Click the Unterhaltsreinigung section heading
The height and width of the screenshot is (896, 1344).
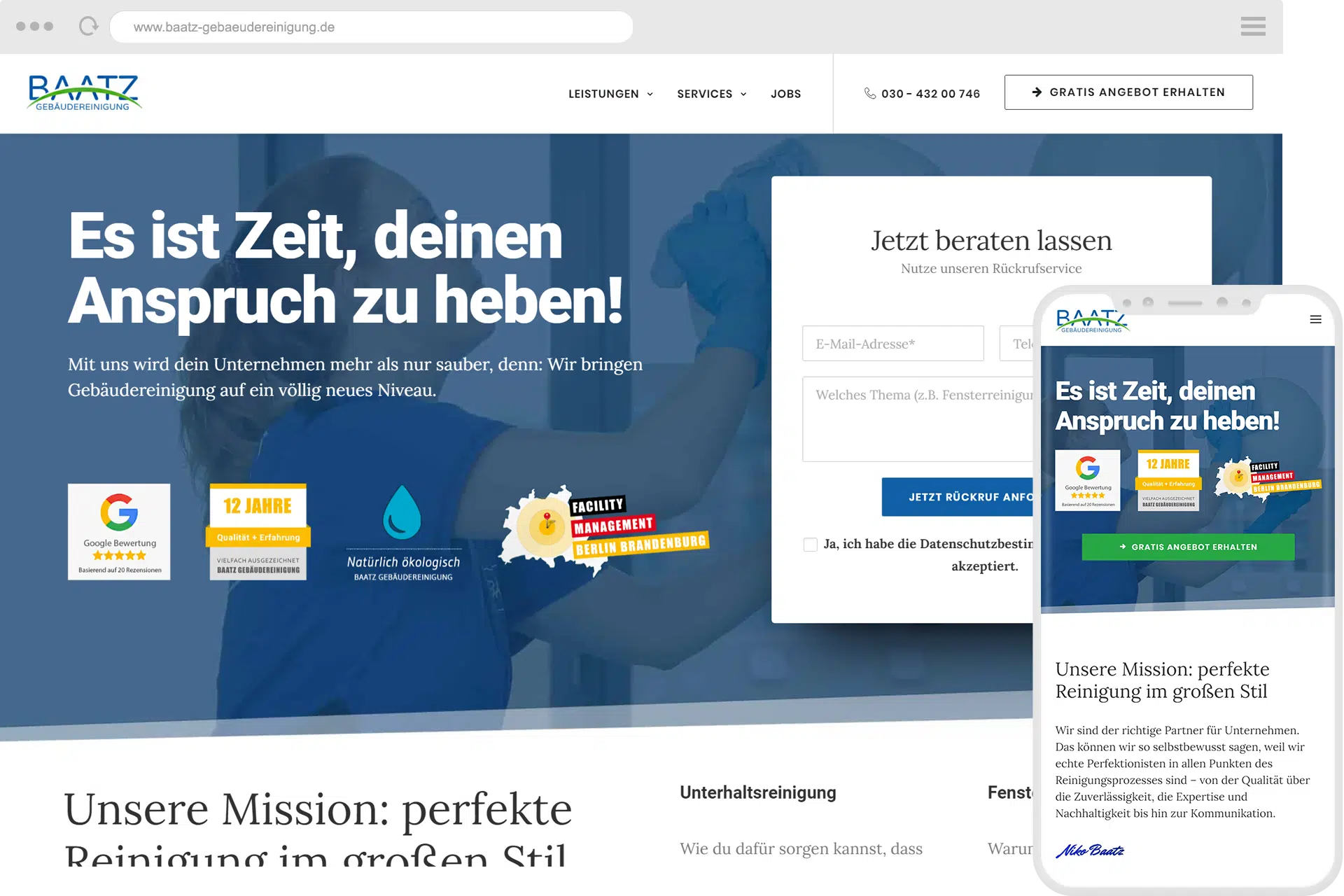[x=757, y=792]
